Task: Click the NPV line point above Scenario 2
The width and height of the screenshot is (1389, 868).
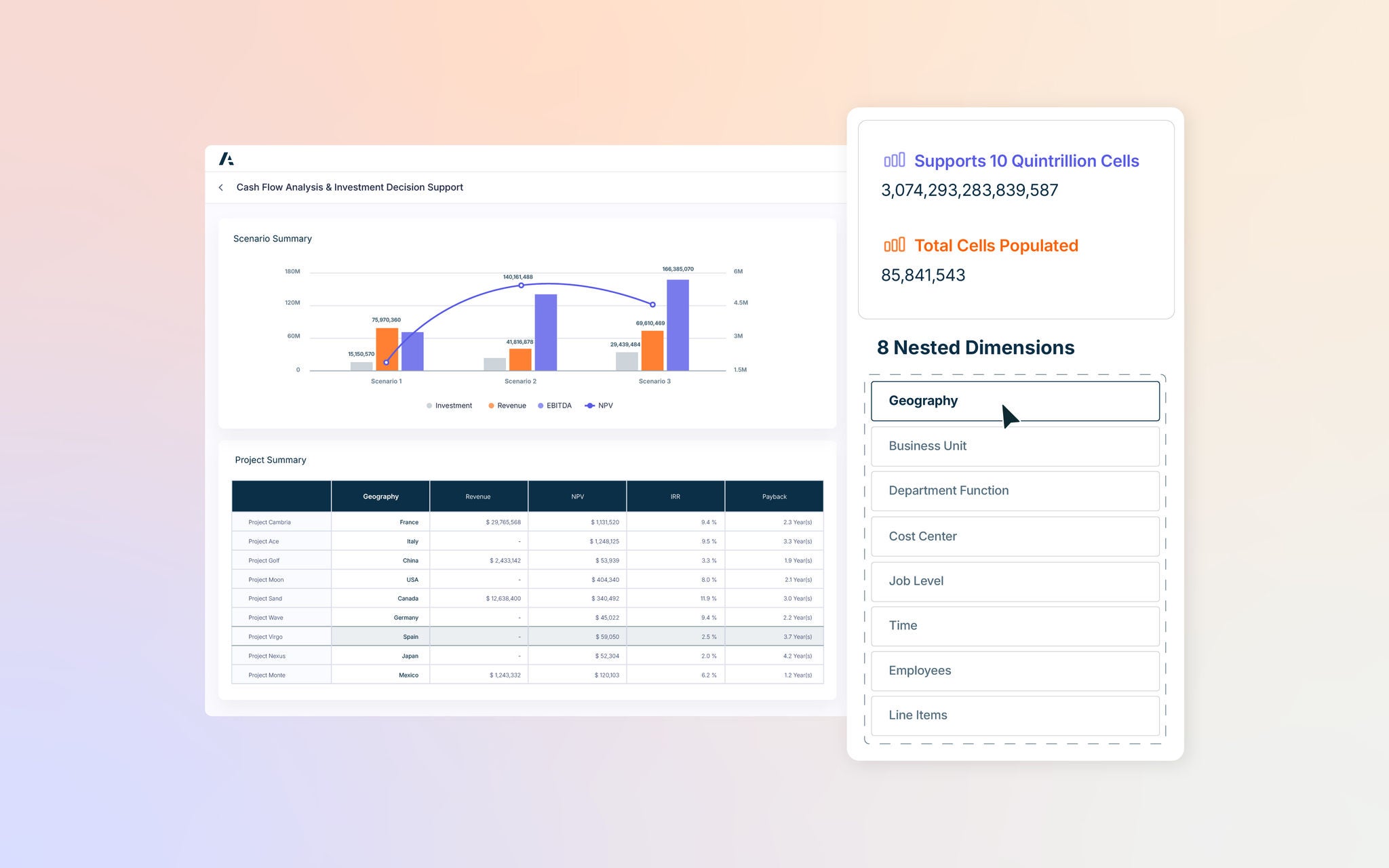Action: [521, 285]
